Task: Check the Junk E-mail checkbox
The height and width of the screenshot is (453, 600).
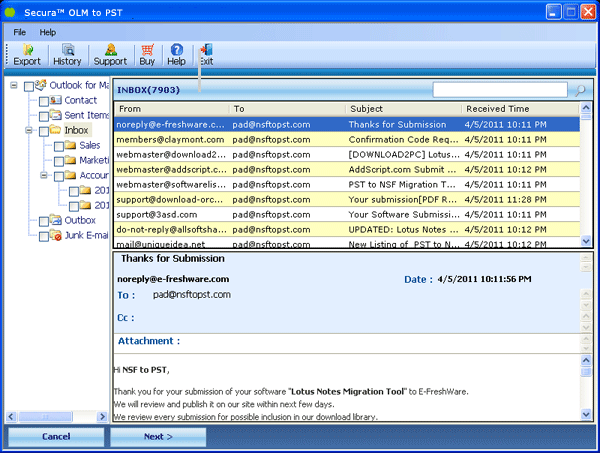Action: pos(44,236)
